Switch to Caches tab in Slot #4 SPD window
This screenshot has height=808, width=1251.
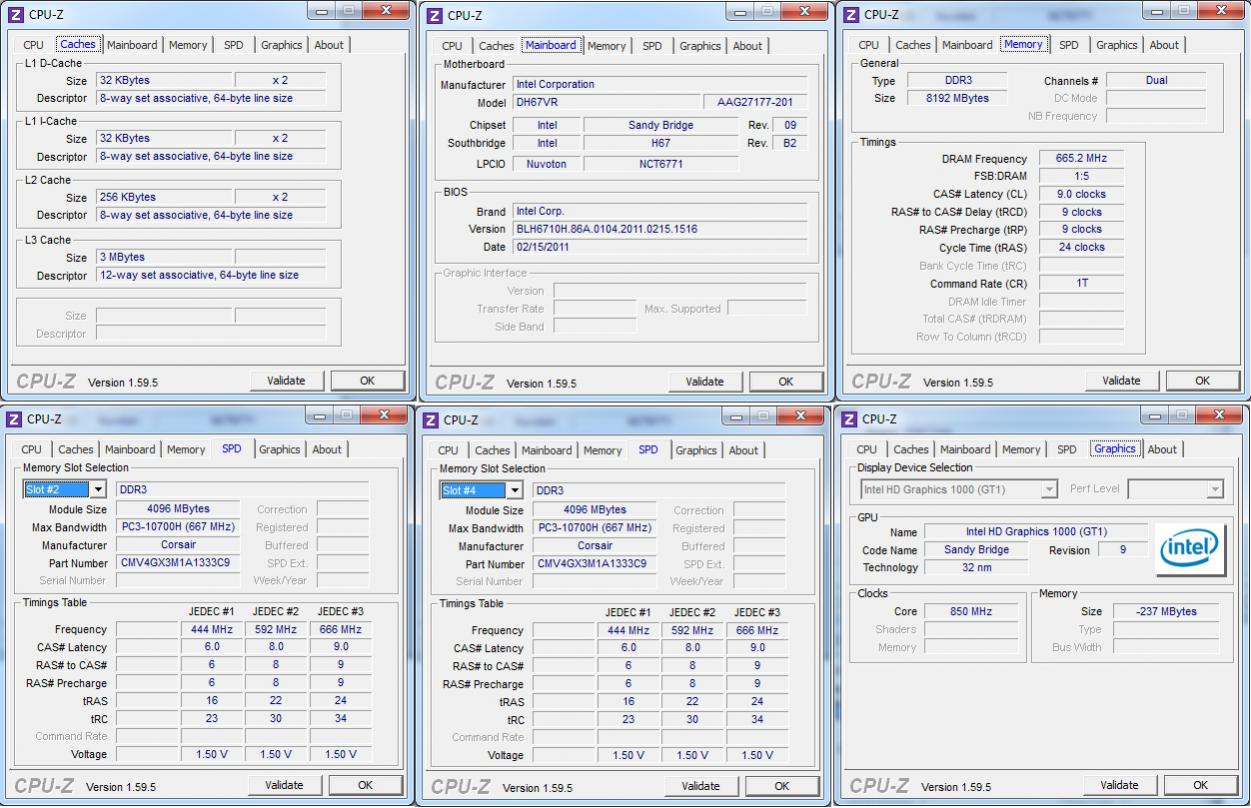click(x=492, y=451)
